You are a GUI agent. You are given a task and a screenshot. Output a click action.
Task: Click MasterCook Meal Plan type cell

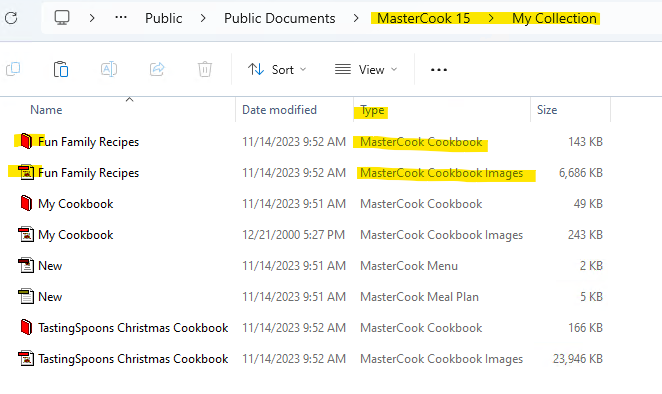point(419,297)
